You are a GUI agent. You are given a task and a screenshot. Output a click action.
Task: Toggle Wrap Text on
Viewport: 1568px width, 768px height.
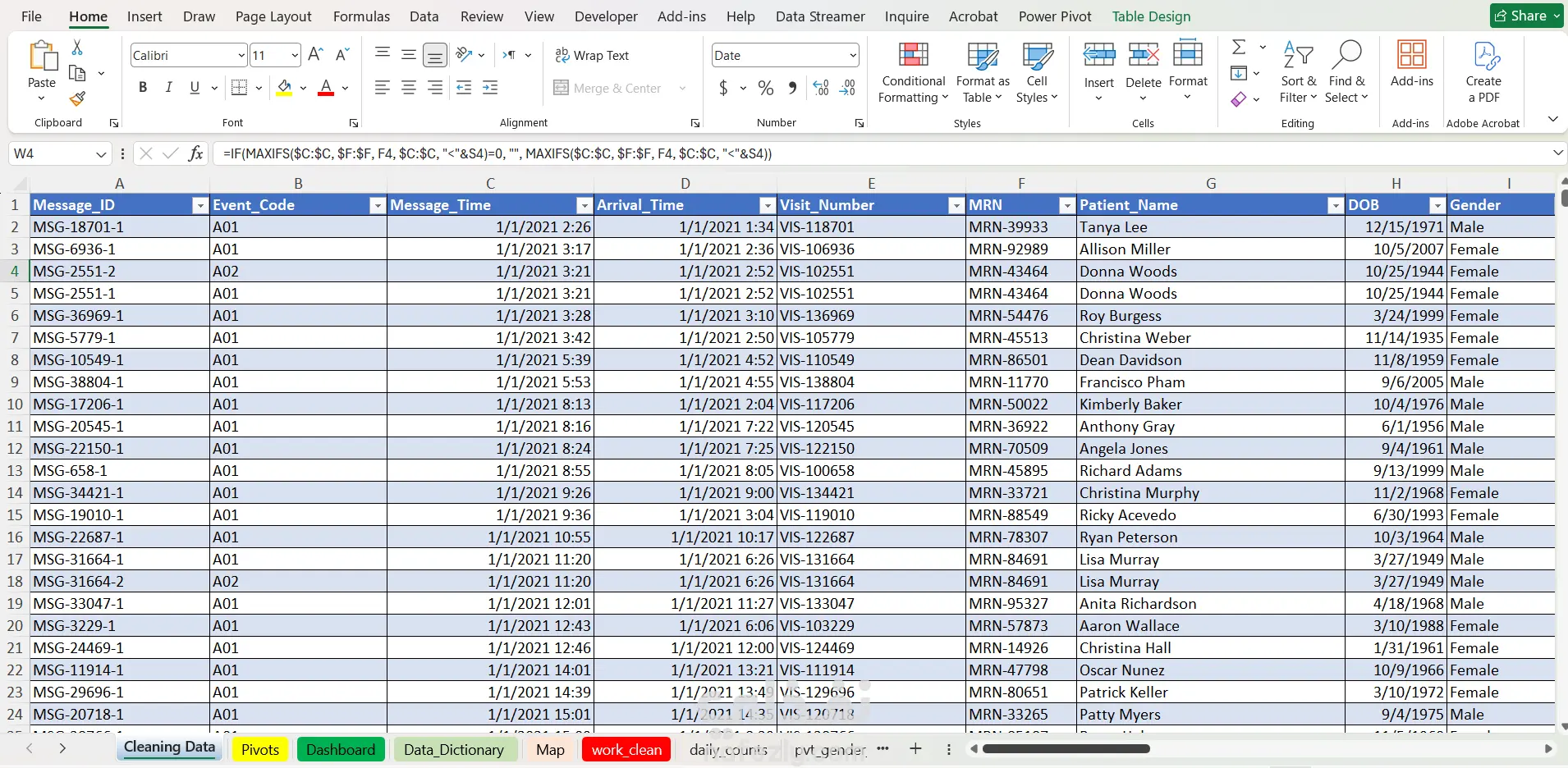tap(592, 55)
